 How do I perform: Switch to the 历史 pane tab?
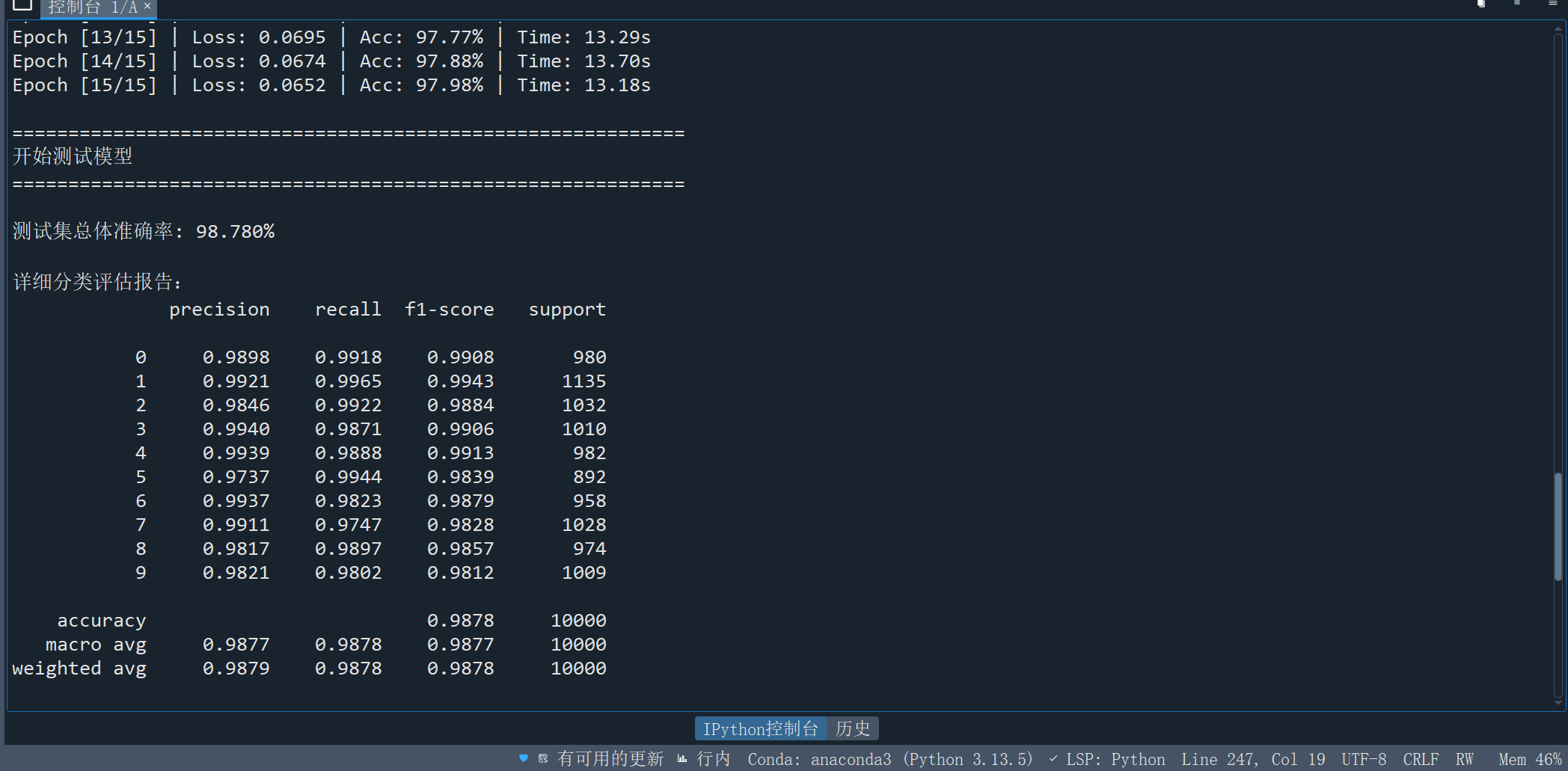coord(853,728)
